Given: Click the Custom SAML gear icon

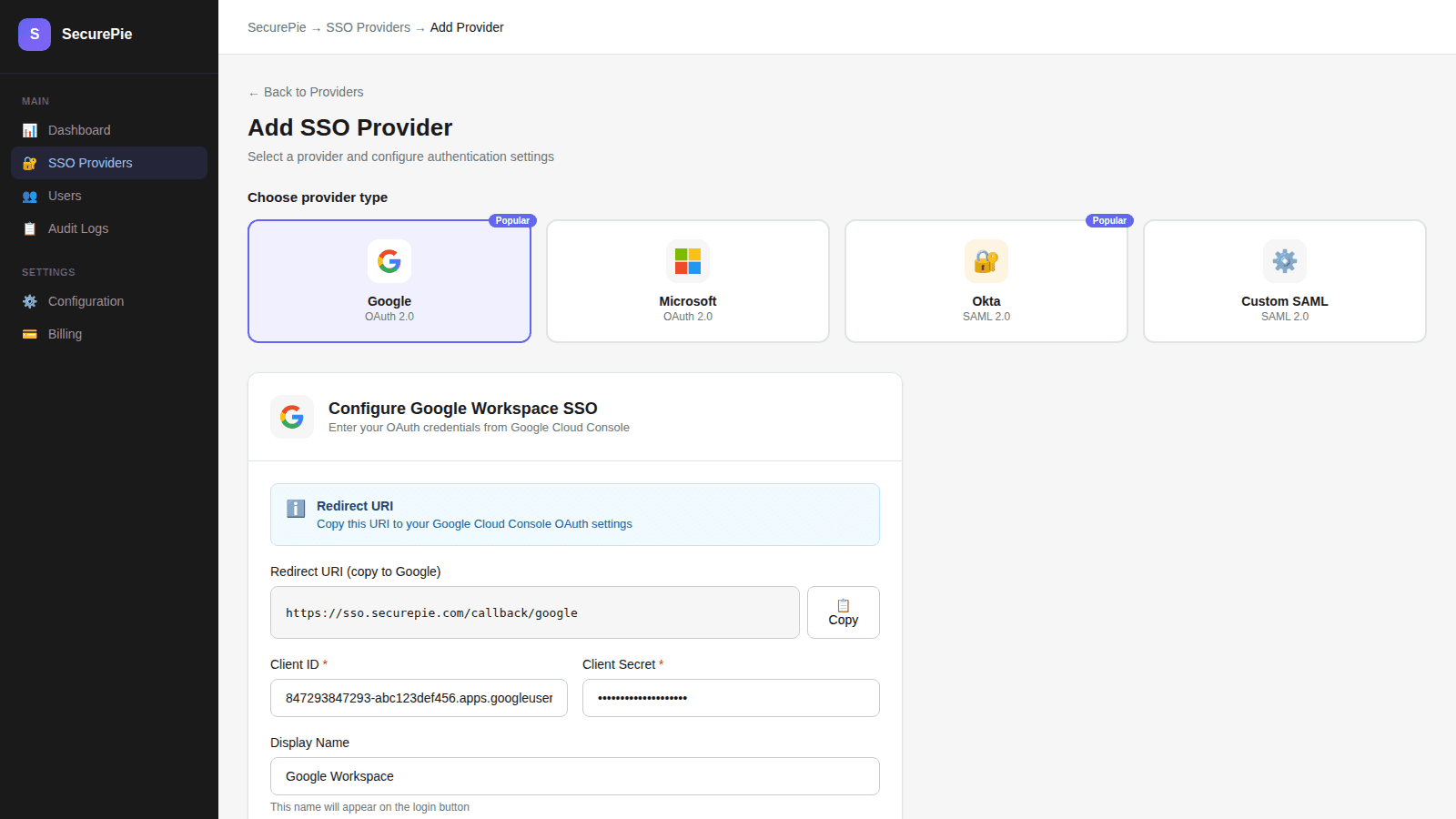Looking at the screenshot, I should tap(1285, 261).
